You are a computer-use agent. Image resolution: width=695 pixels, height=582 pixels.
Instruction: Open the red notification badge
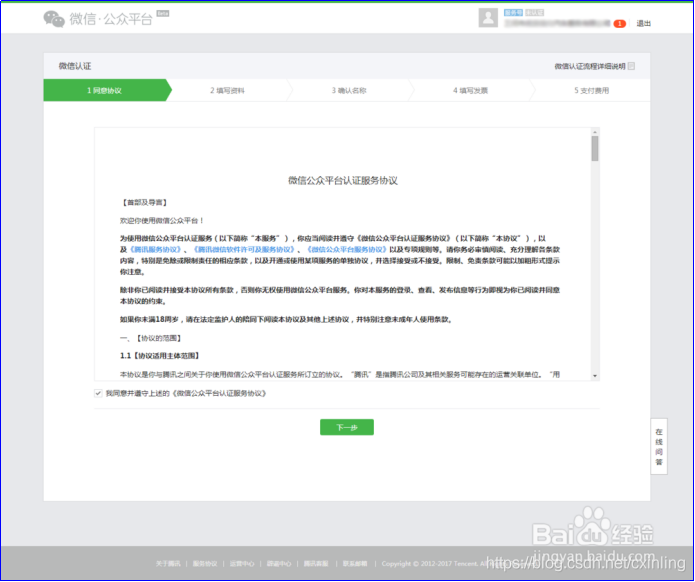pos(619,23)
